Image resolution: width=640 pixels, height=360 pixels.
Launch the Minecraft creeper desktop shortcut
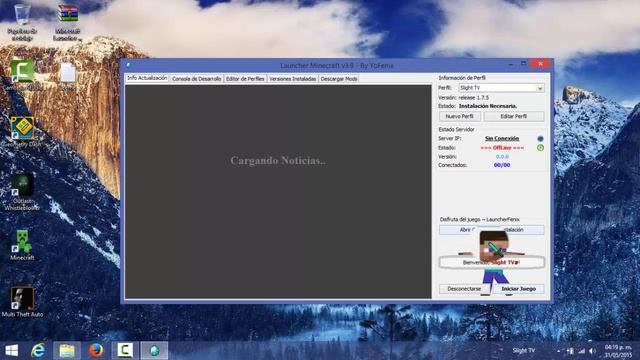(22, 244)
